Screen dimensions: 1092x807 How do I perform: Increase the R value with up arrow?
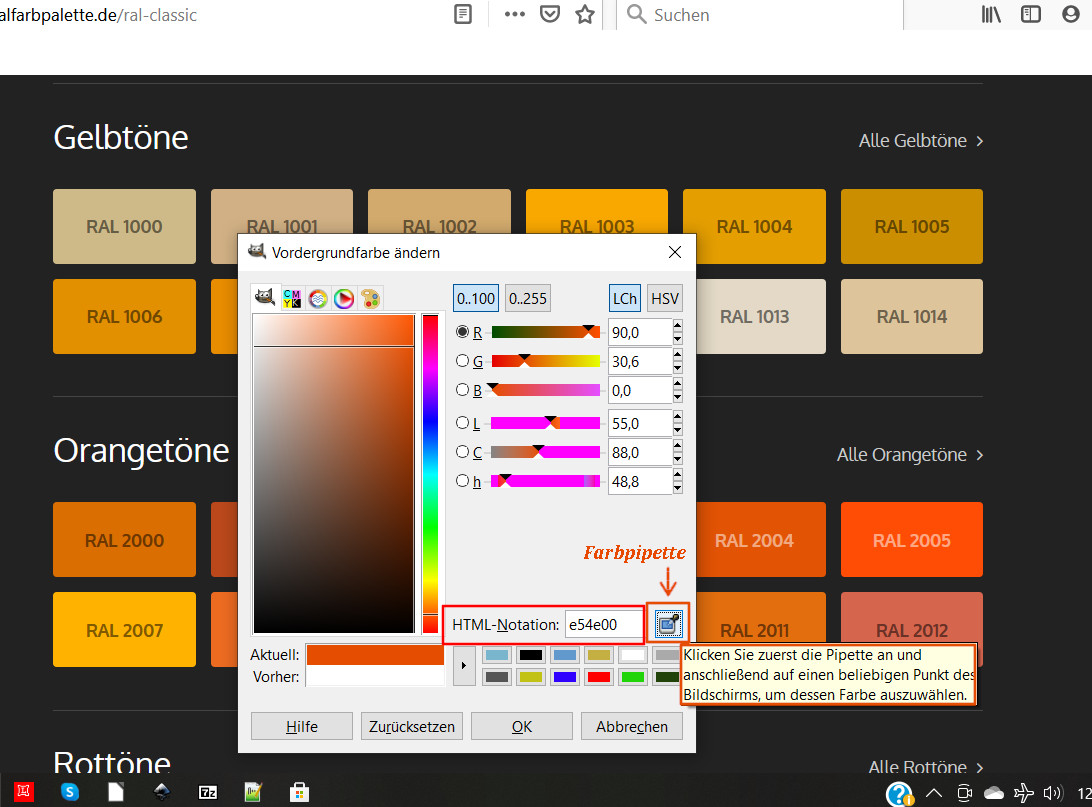coord(678,325)
